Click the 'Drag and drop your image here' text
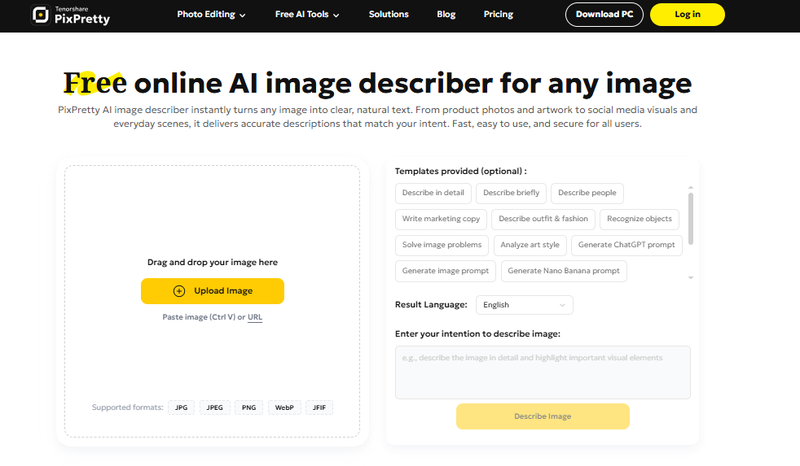 (212, 262)
